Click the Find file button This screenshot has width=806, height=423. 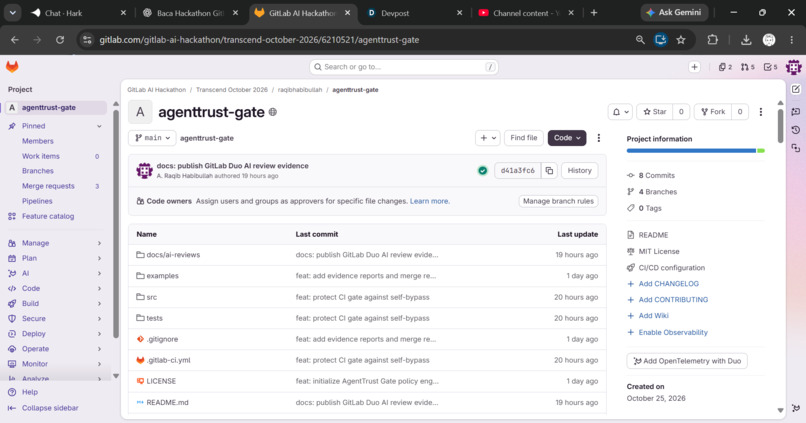pyautogui.click(x=524, y=138)
